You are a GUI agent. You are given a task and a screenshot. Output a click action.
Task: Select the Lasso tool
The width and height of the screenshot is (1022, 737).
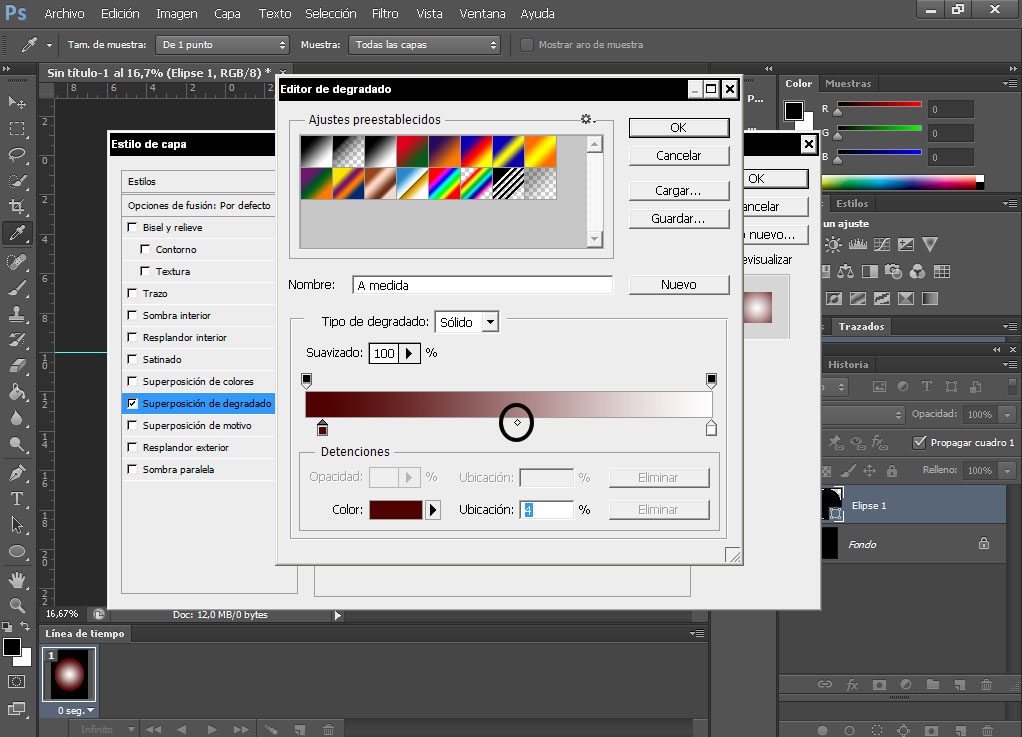click(x=17, y=155)
